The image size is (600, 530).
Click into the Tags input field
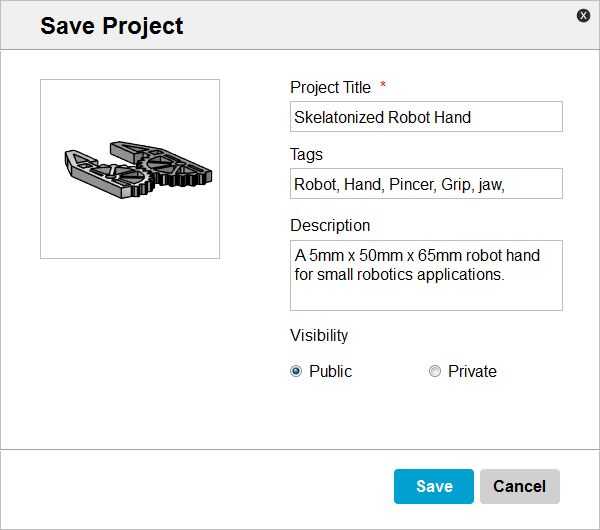(426, 184)
